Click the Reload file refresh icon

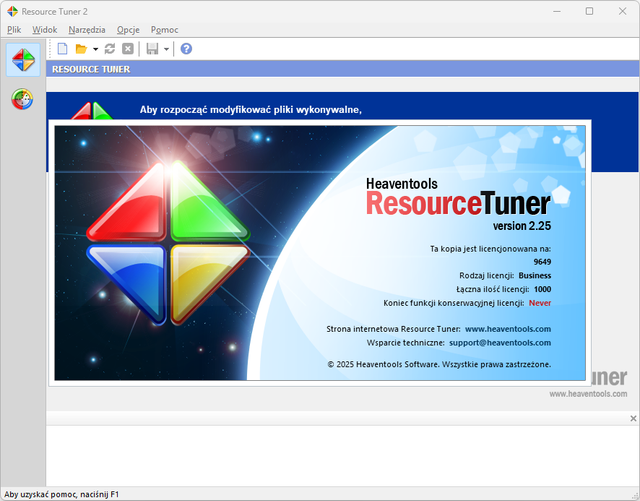[110, 49]
